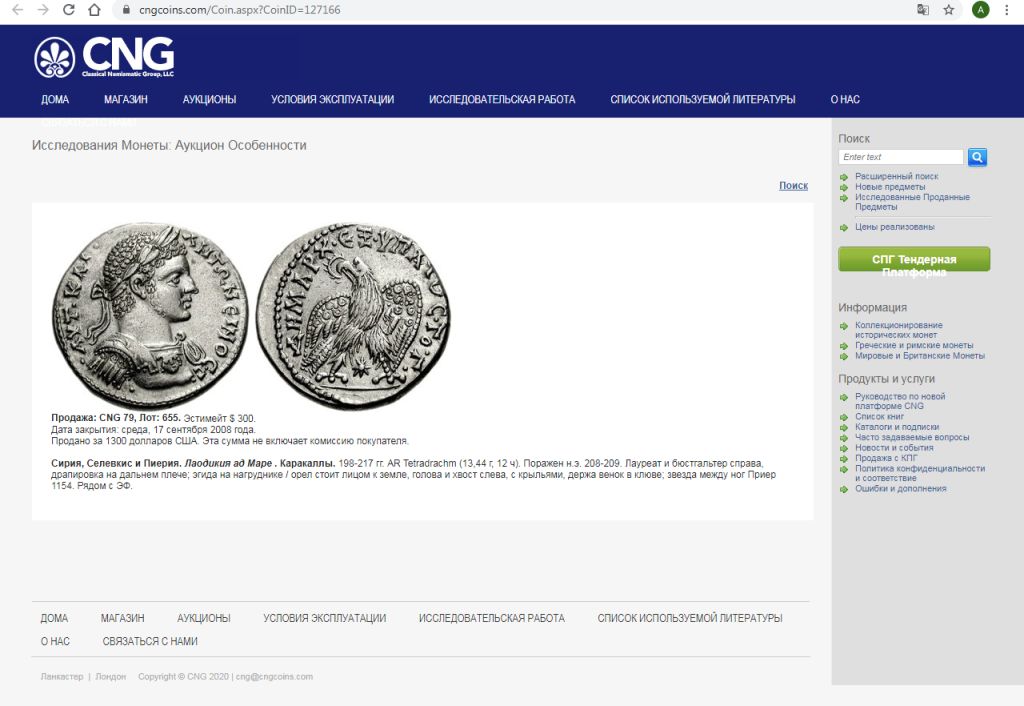This screenshot has height=706, width=1024.
Task: Click the CNG logo
Action: [104, 57]
